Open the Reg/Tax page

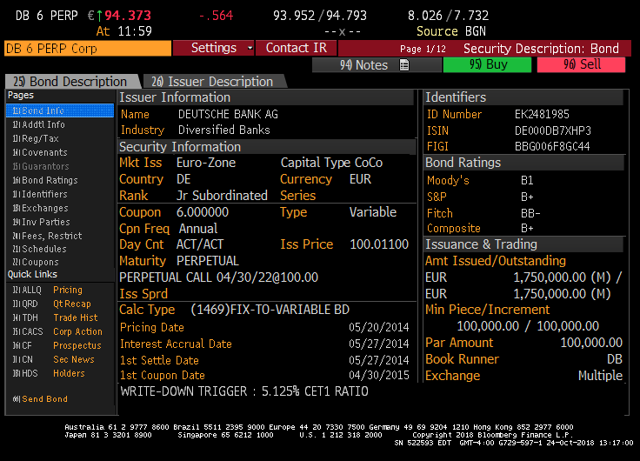click(36, 139)
